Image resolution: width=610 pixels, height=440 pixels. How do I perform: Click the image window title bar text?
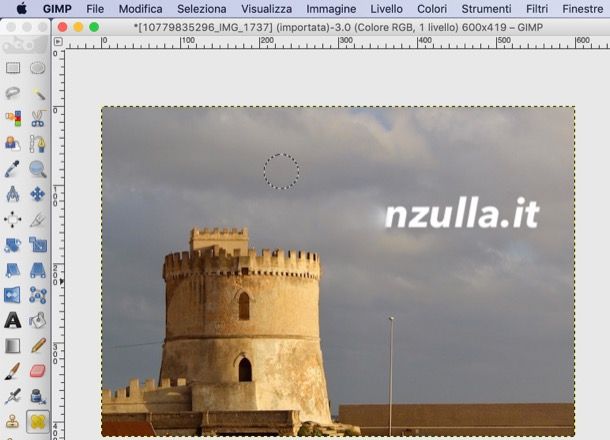pos(338,27)
